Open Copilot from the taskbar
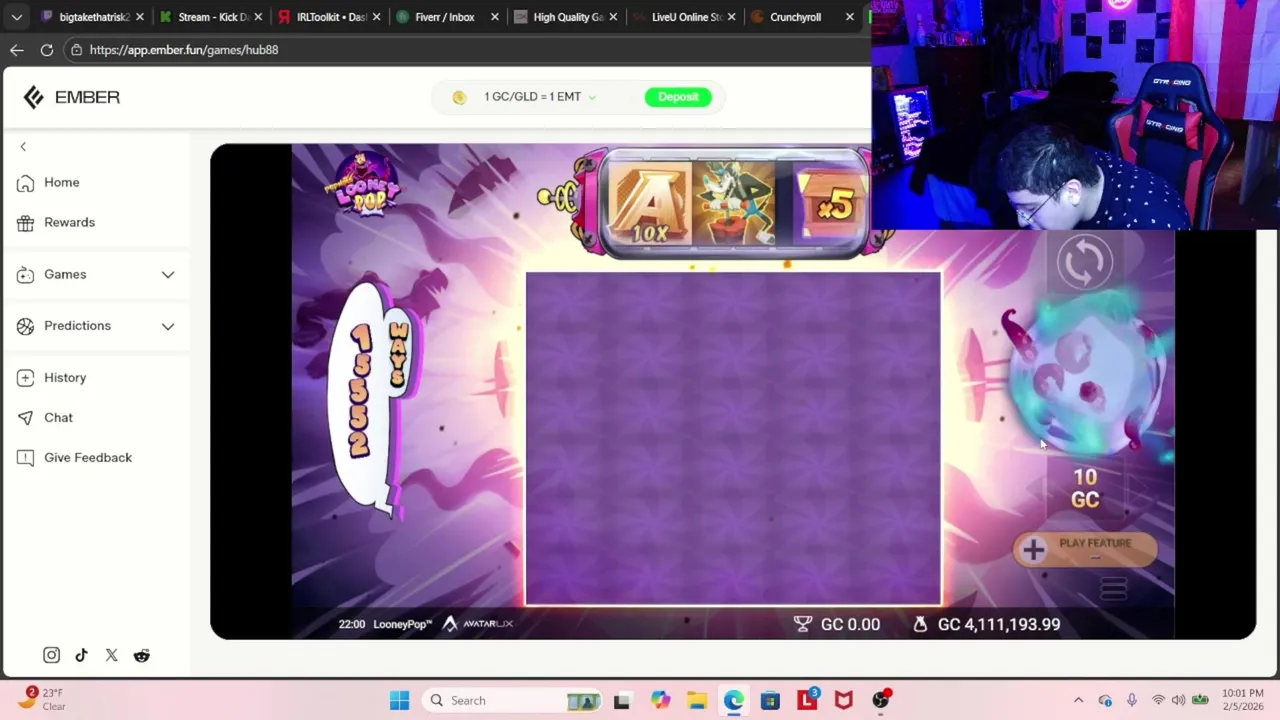1280x720 pixels. pos(660,700)
